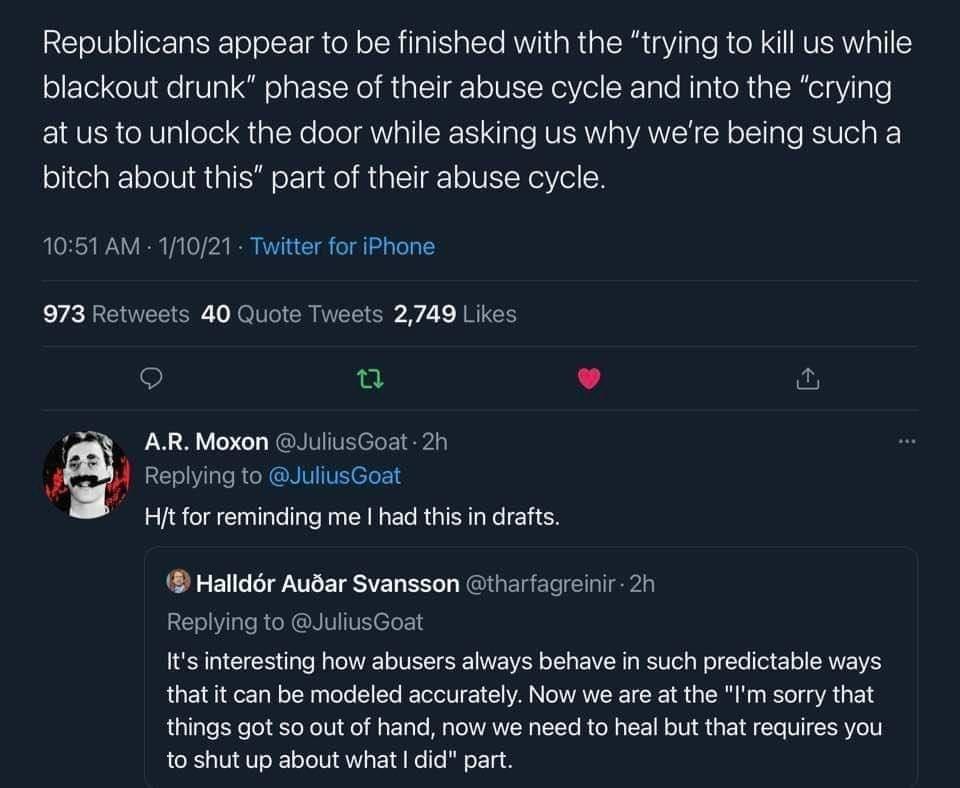Viewport: 960px width, 788px height.
Task: View the 40 Quote Tweets list
Action: 291,314
